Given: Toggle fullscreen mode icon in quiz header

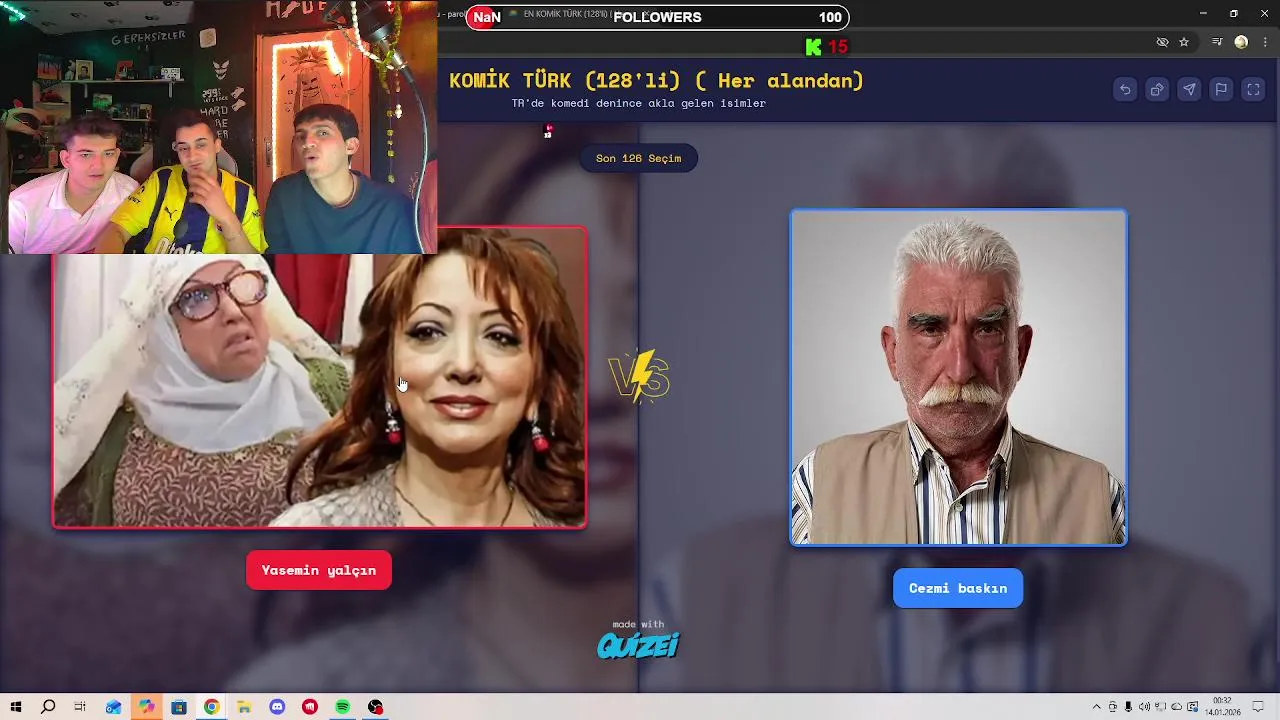Looking at the screenshot, I should click(x=1253, y=89).
